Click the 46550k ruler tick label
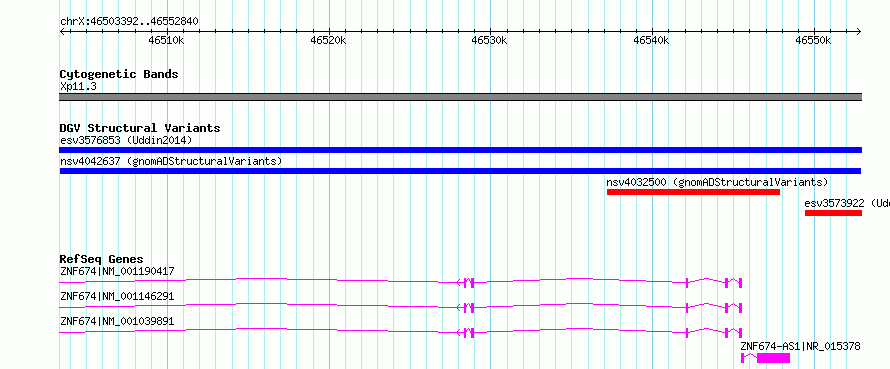890x369 pixels. (813, 40)
